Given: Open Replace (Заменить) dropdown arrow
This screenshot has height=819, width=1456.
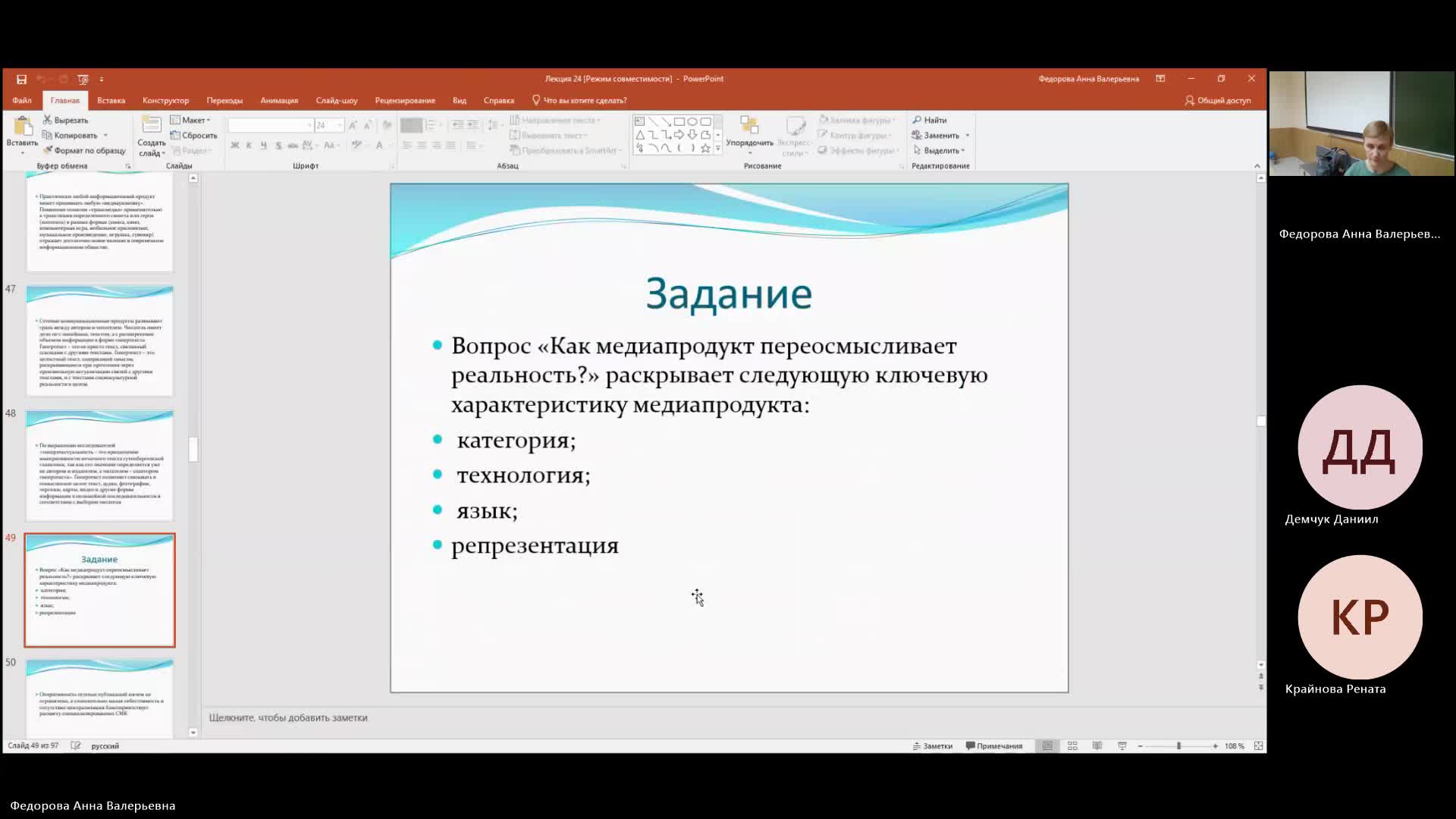Looking at the screenshot, I should click(967, 136).
